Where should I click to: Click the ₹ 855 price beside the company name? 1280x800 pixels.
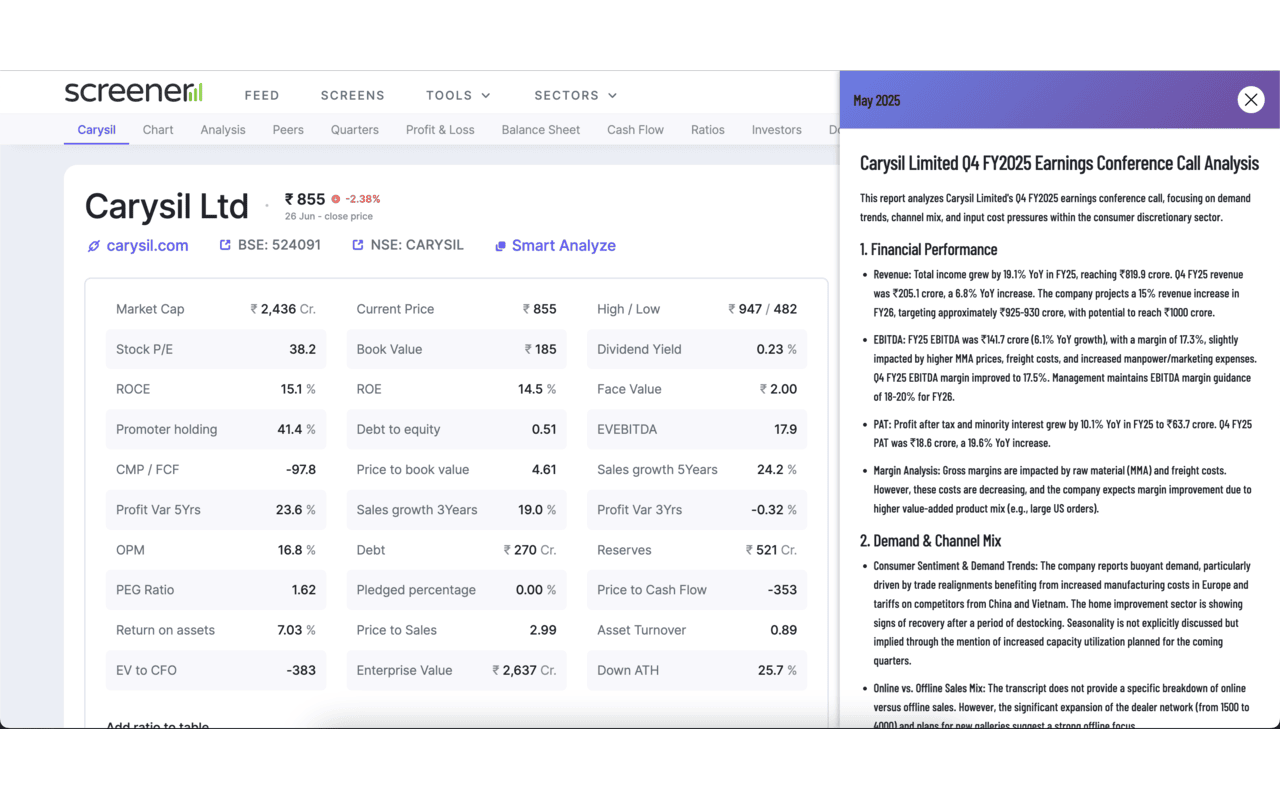click(305, 199)
